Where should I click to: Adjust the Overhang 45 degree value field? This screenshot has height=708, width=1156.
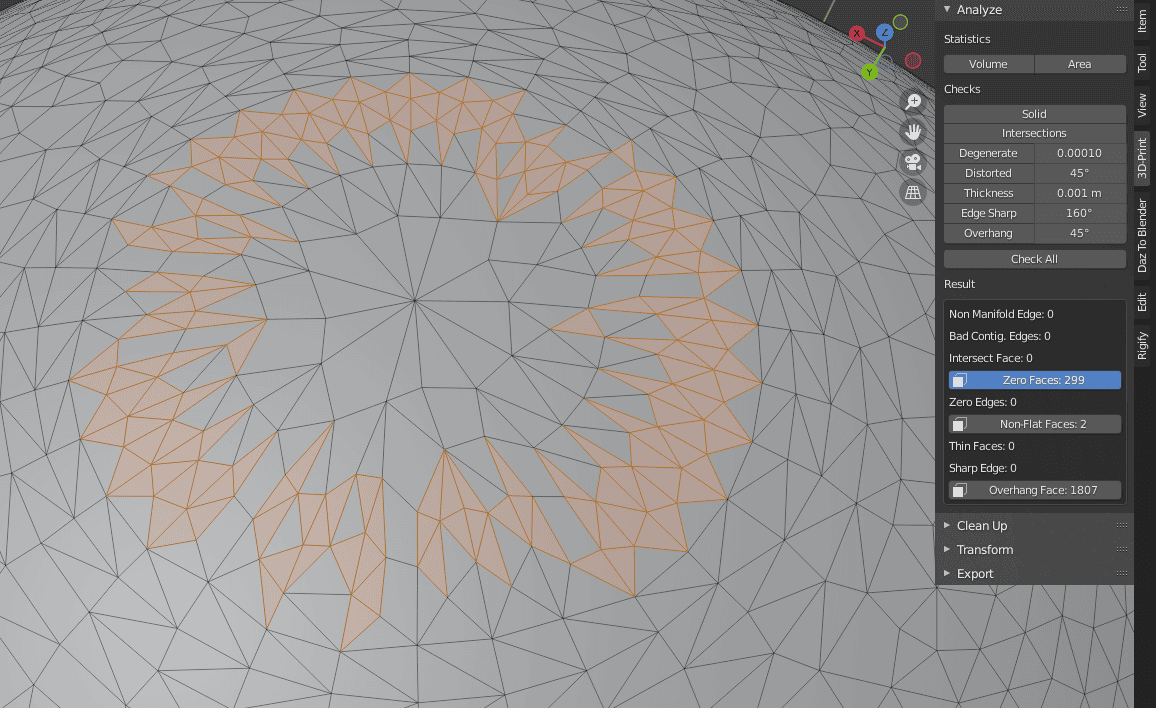tap(1080, 233)
